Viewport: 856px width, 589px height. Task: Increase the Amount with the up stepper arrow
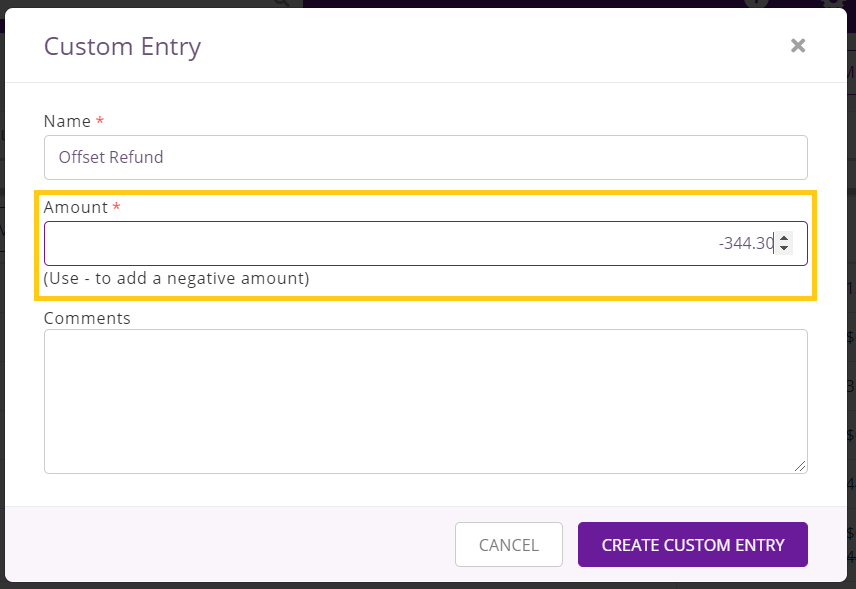[784, 238]
